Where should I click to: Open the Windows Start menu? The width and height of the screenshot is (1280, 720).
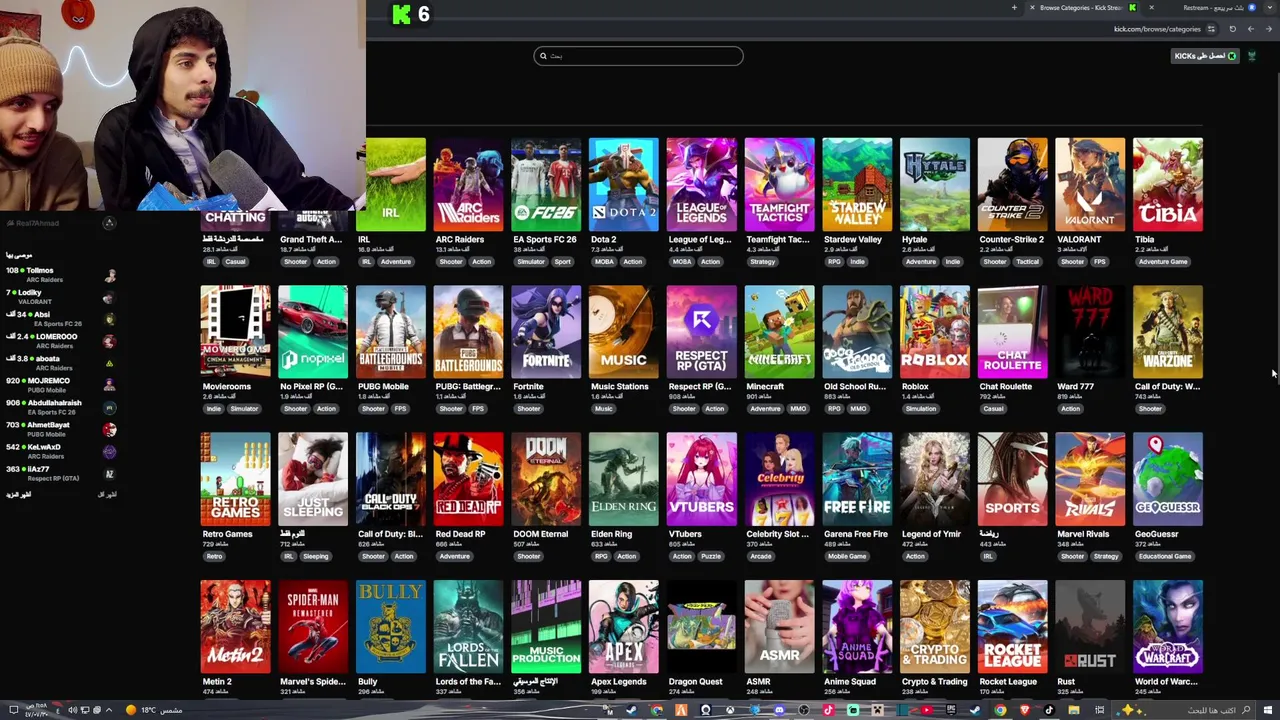click(1268, 710)
